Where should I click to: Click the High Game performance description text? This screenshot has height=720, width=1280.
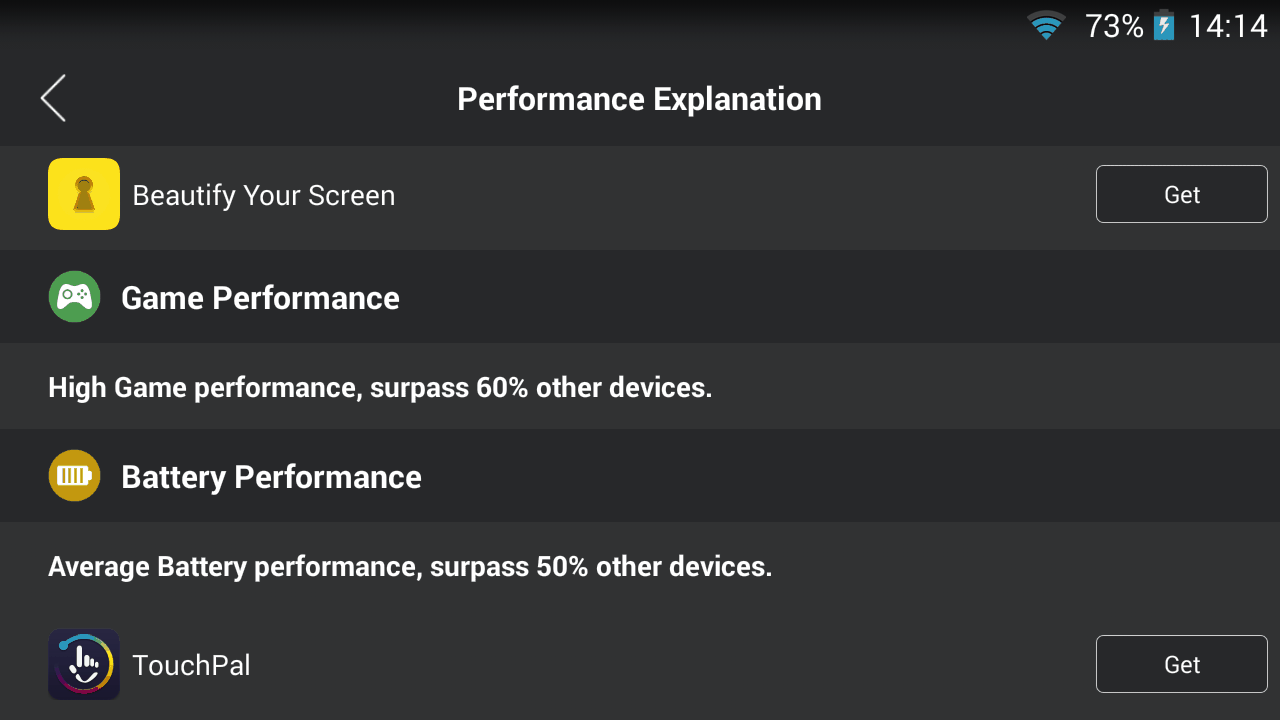[x=380, y=387]
